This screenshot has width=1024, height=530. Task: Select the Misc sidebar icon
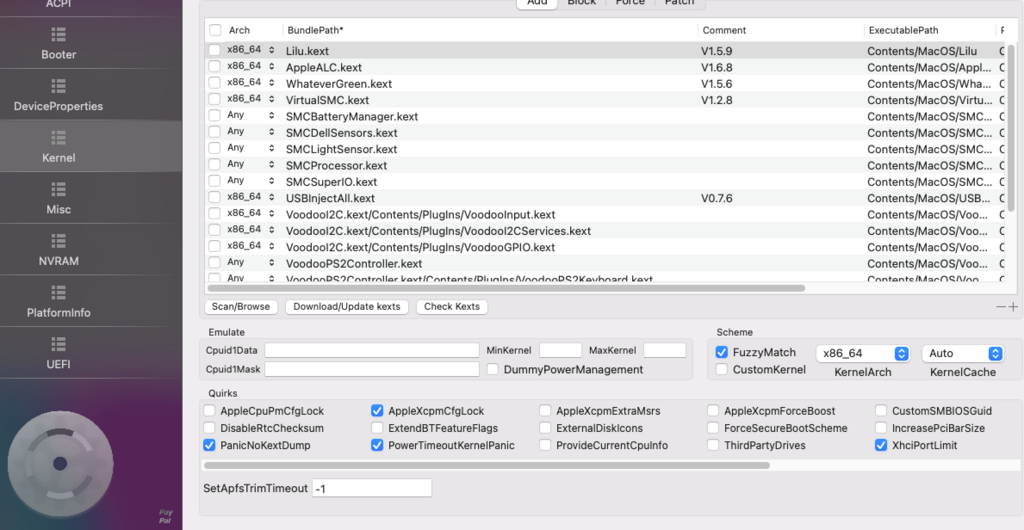click(58, 199)
